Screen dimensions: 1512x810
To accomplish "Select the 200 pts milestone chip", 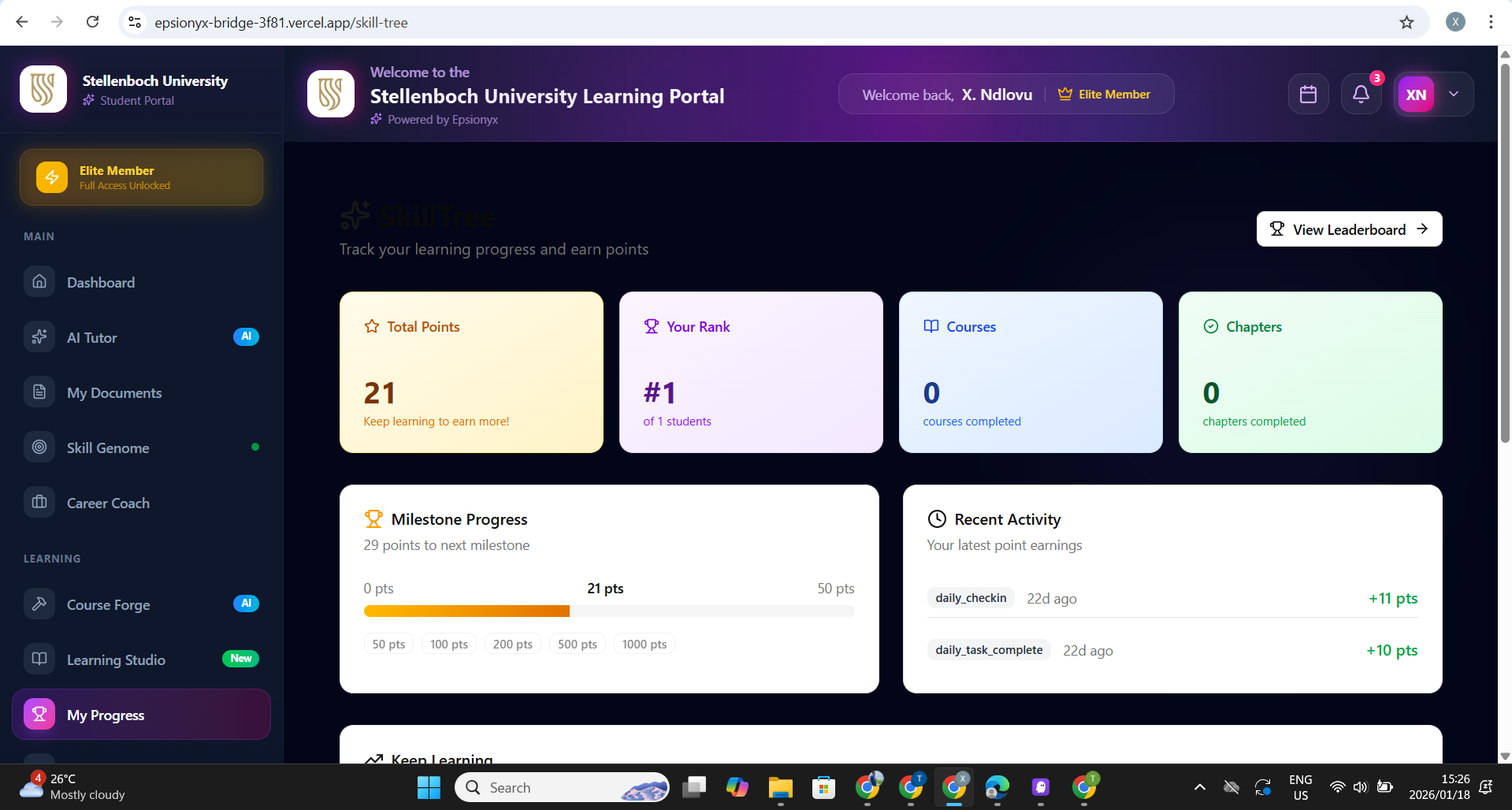I will coord(513,645).
